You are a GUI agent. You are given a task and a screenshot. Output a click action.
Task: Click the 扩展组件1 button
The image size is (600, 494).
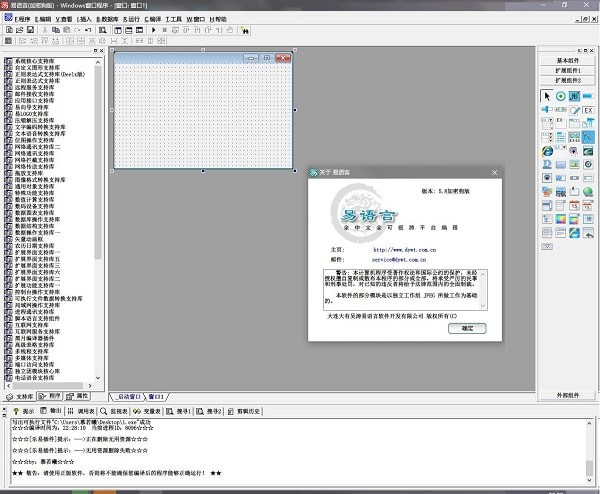click(566, 71)
